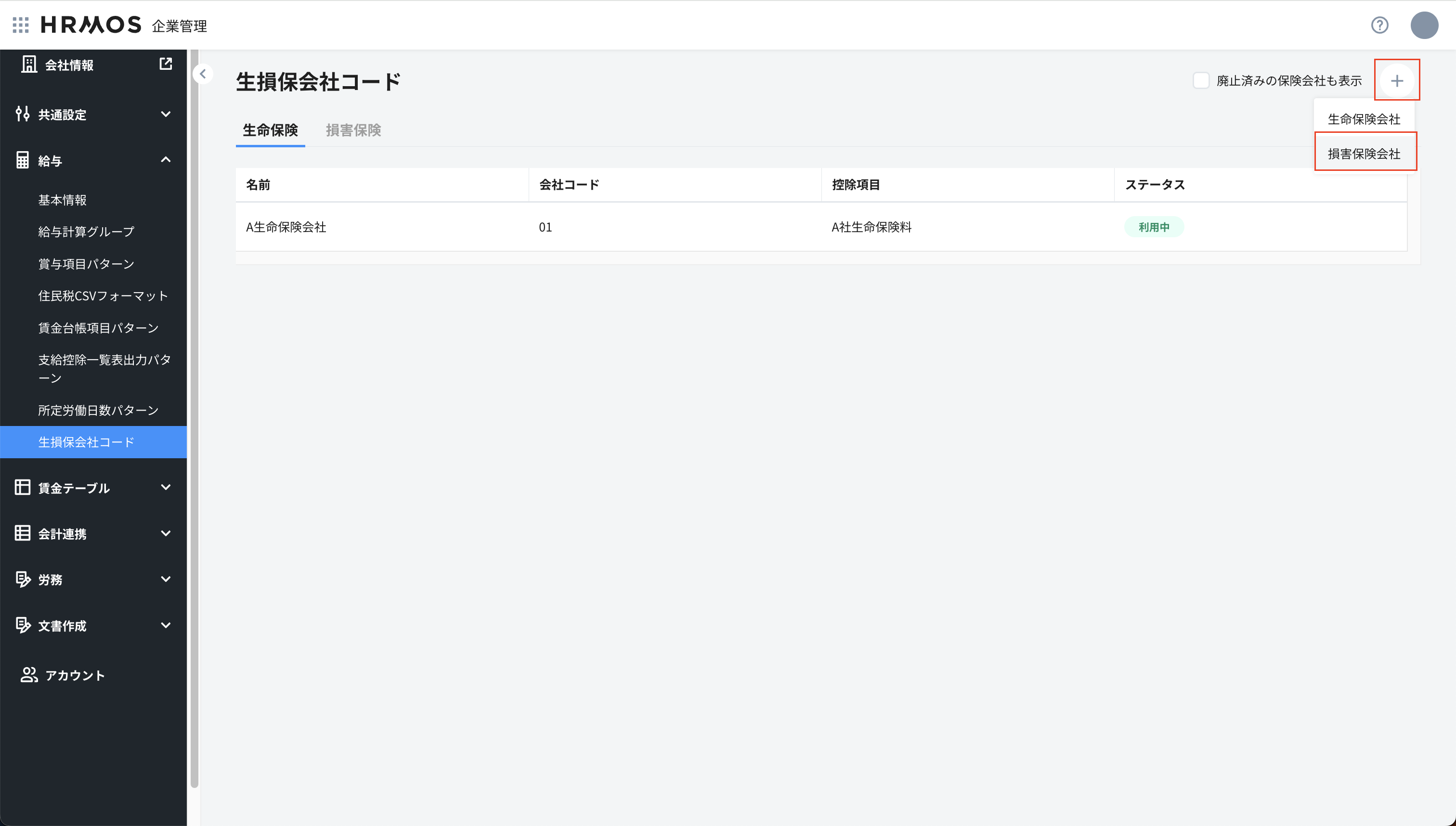
Task: Click the profile avatar circle
Action: (x=1424, y=25)
